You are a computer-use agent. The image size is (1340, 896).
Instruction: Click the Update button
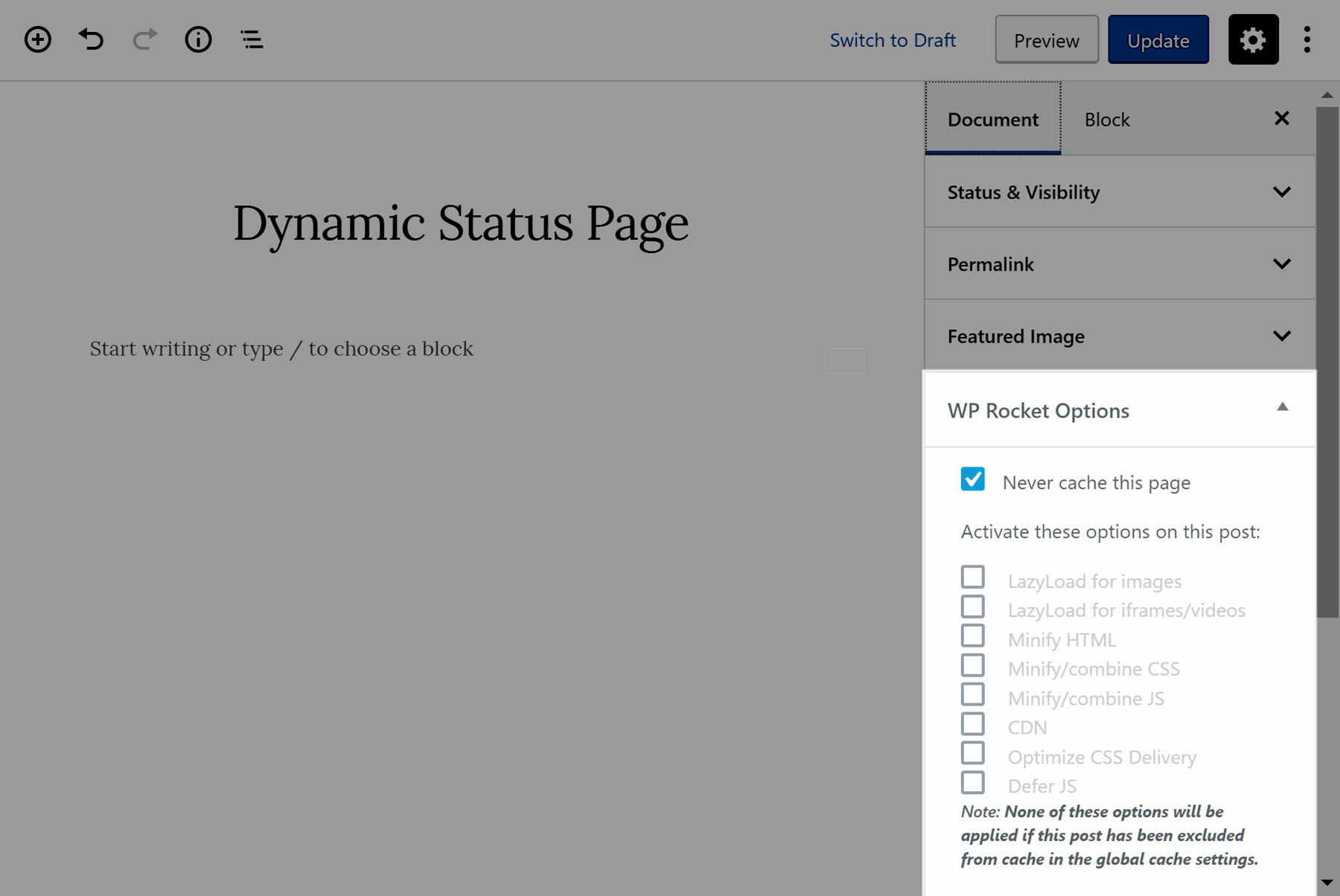pyautogui.click(x=1158, y=39)
